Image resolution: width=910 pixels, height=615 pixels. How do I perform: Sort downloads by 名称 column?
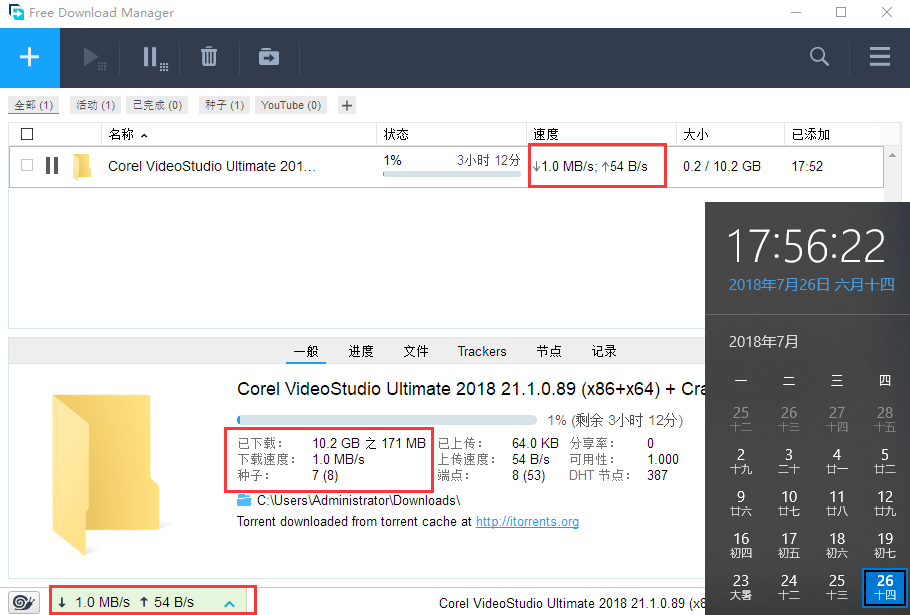(128, 135)
